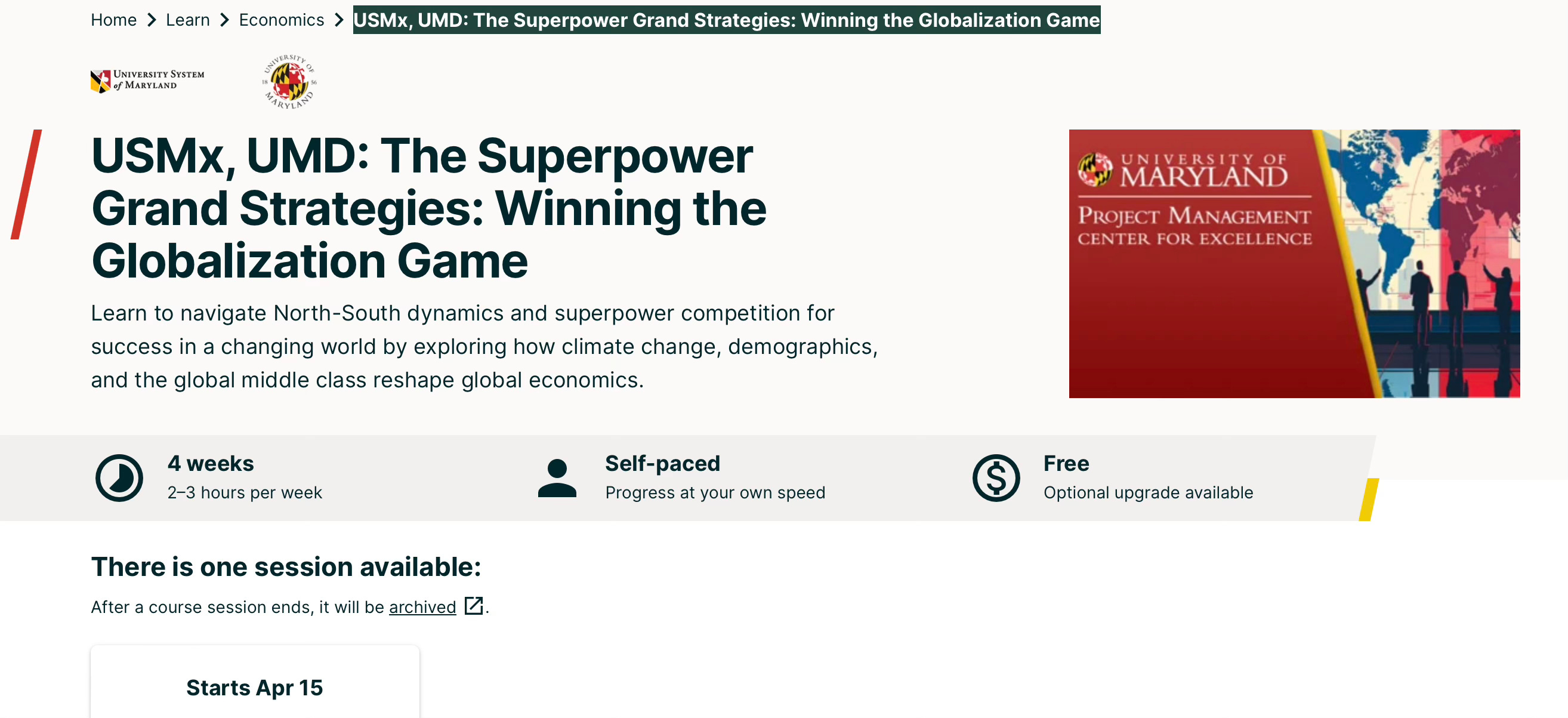Click the main course title heading
Image resolution: width=1568 pixels, height=718 pixels.
(x=428, y=208)
